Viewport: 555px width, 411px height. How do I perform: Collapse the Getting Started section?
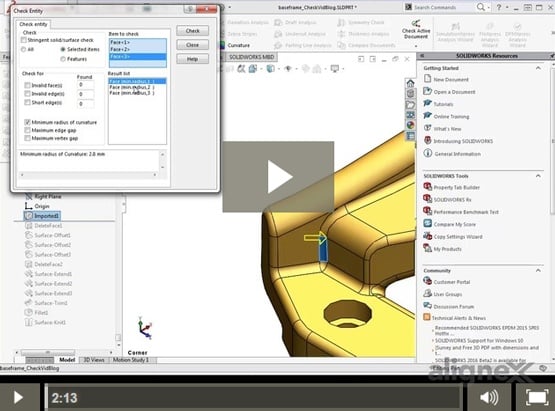(538, 68)
